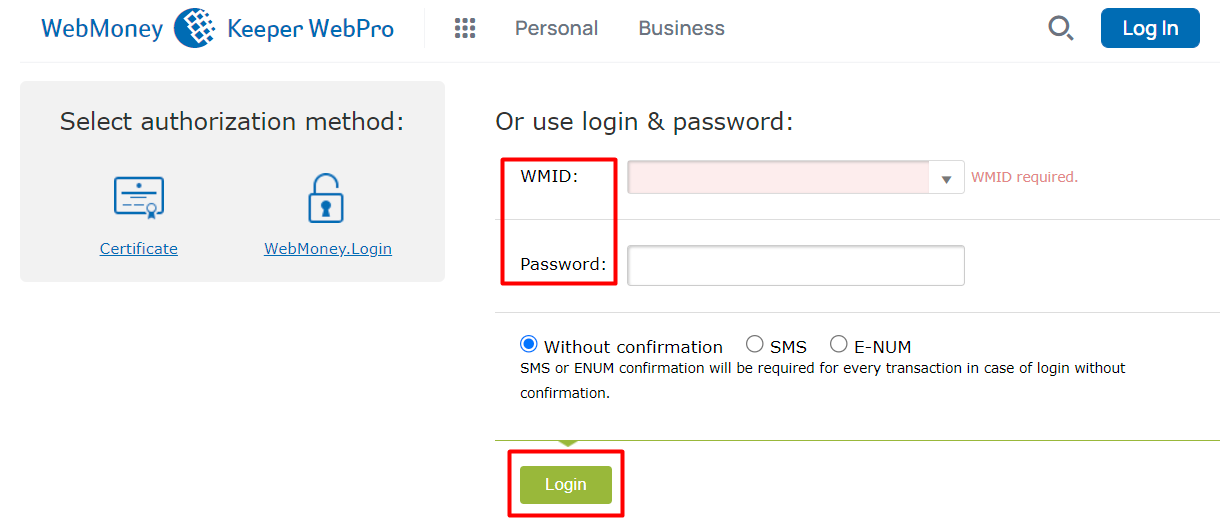
Task: Click into the Password field
Action: (x=796, y=266)
